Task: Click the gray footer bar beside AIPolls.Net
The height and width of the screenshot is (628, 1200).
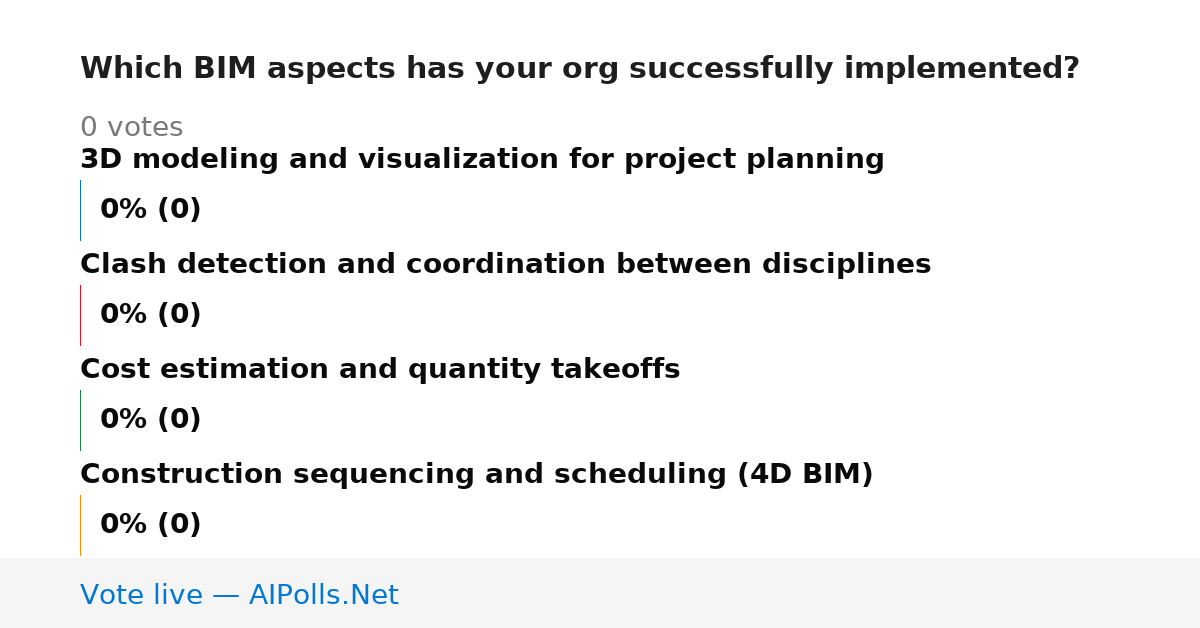Action: (x=800, y=593)
